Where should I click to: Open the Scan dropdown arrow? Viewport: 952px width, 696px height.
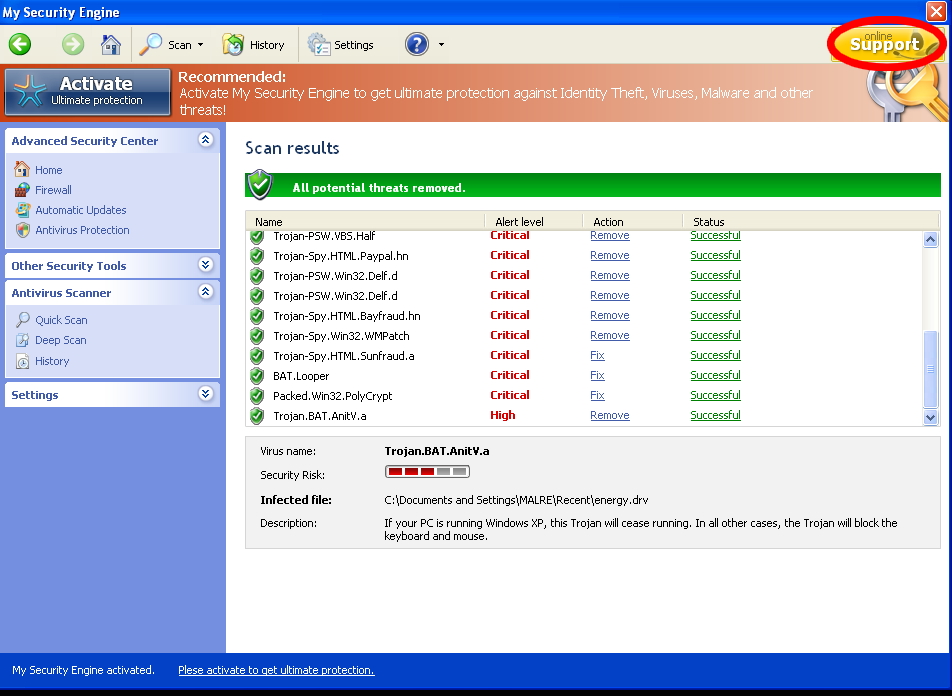click(200, 45)
